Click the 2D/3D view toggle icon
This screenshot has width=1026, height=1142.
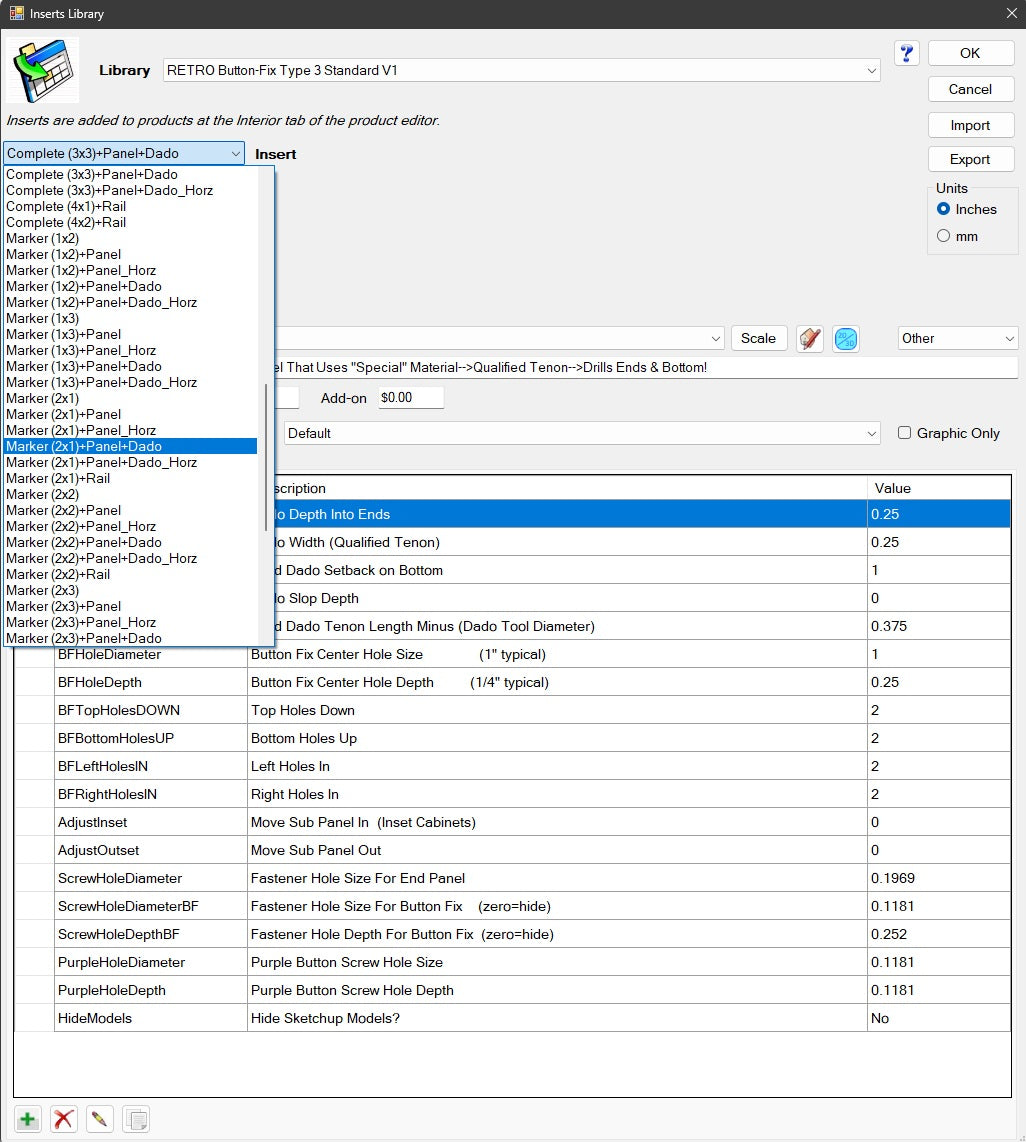pyautogui.click(x=845, y=339)
